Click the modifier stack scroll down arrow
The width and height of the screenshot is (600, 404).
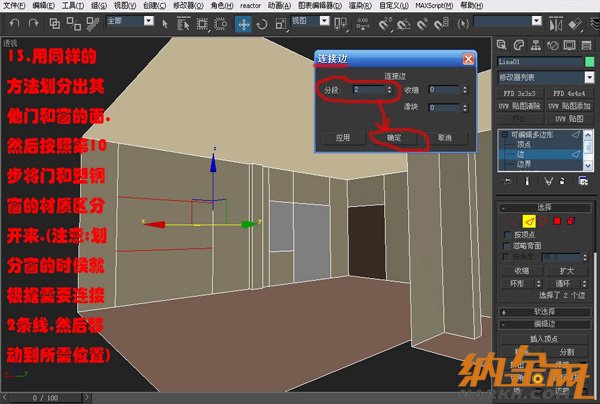[588, 165]
